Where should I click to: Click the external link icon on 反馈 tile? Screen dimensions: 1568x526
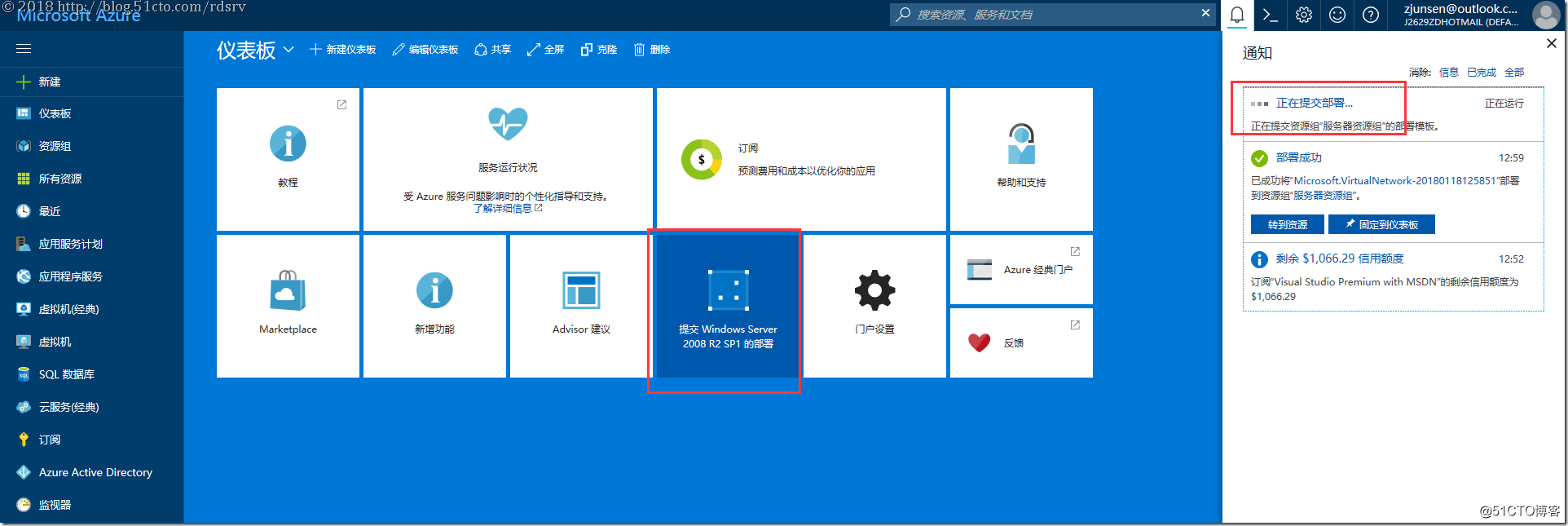1075,325
